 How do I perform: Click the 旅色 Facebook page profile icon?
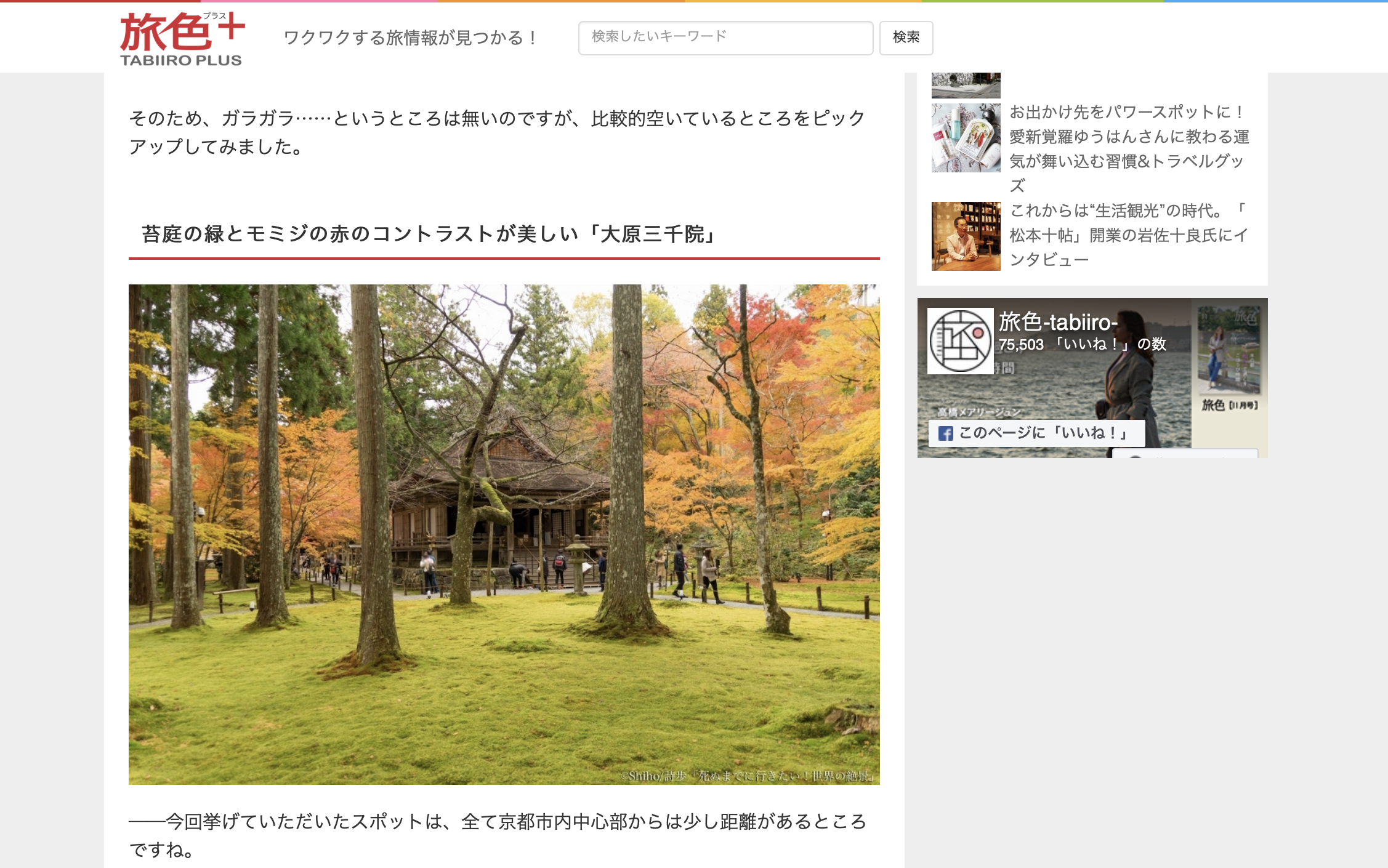(959, 341)
